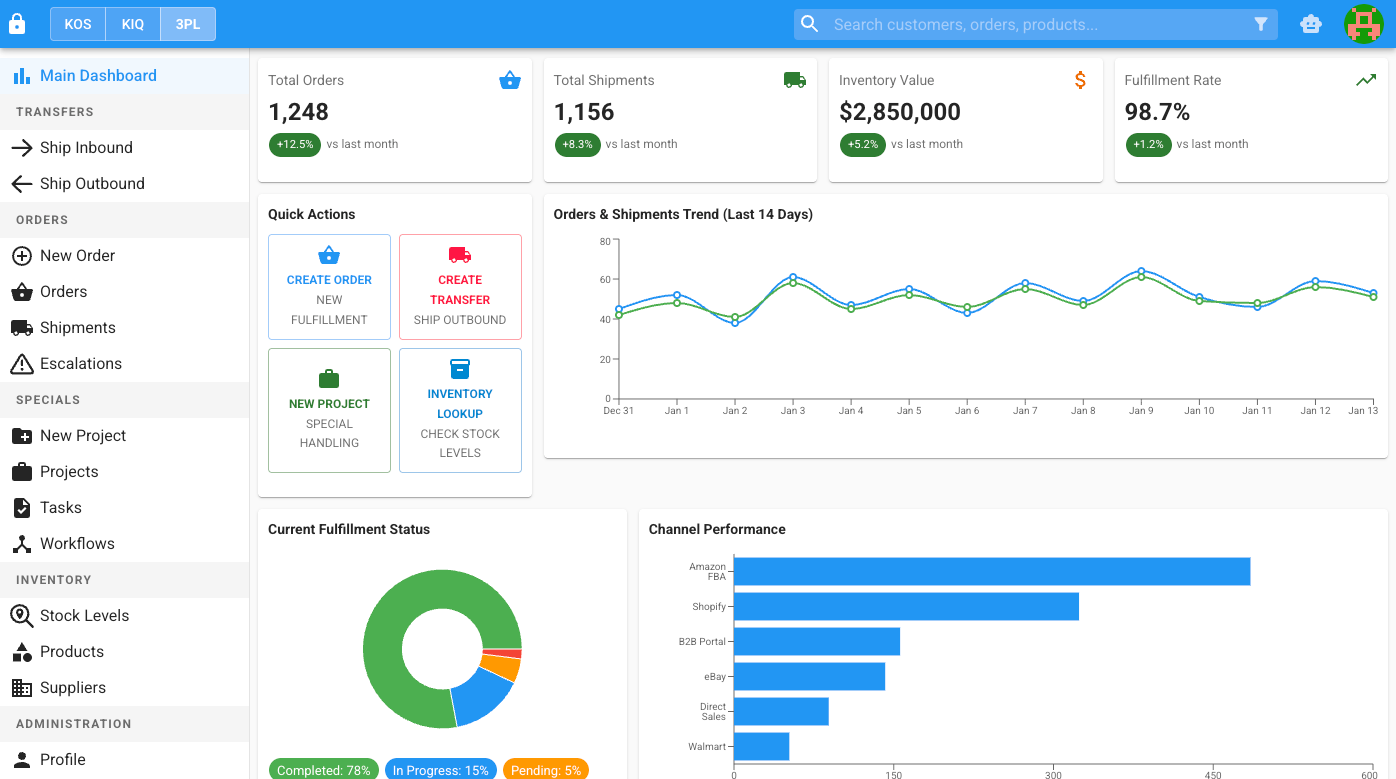
Task: Click the +12.5% Total Orders badge
Action: [295, 144]
